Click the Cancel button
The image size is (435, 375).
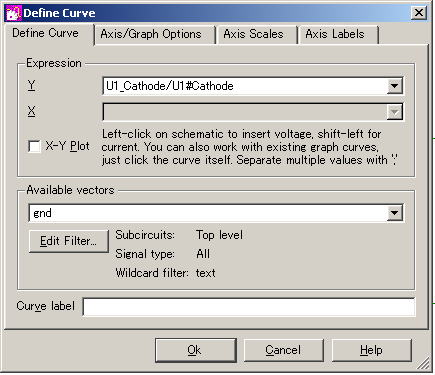coord(283,350)
